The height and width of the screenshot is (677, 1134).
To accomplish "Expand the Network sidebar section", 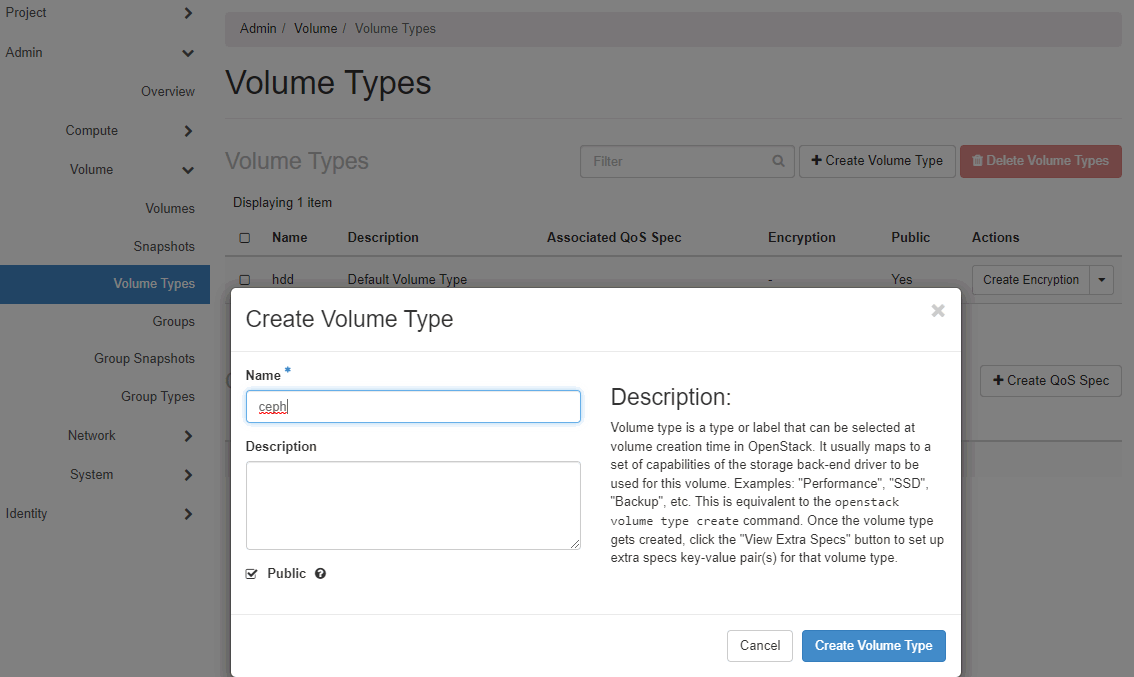I will 188,436.
